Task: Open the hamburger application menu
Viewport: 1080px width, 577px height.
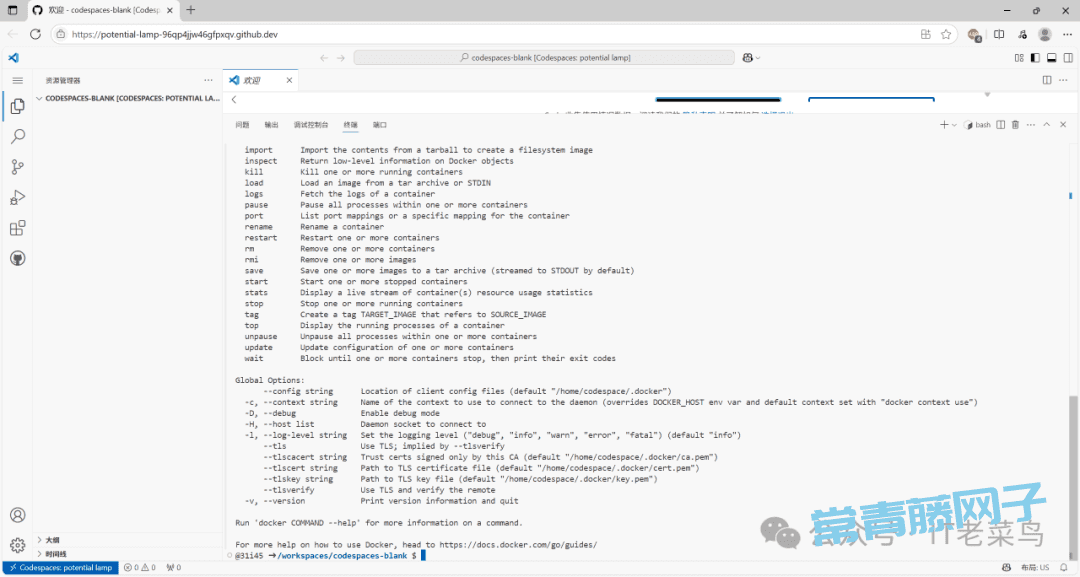Action: [18, 81]
